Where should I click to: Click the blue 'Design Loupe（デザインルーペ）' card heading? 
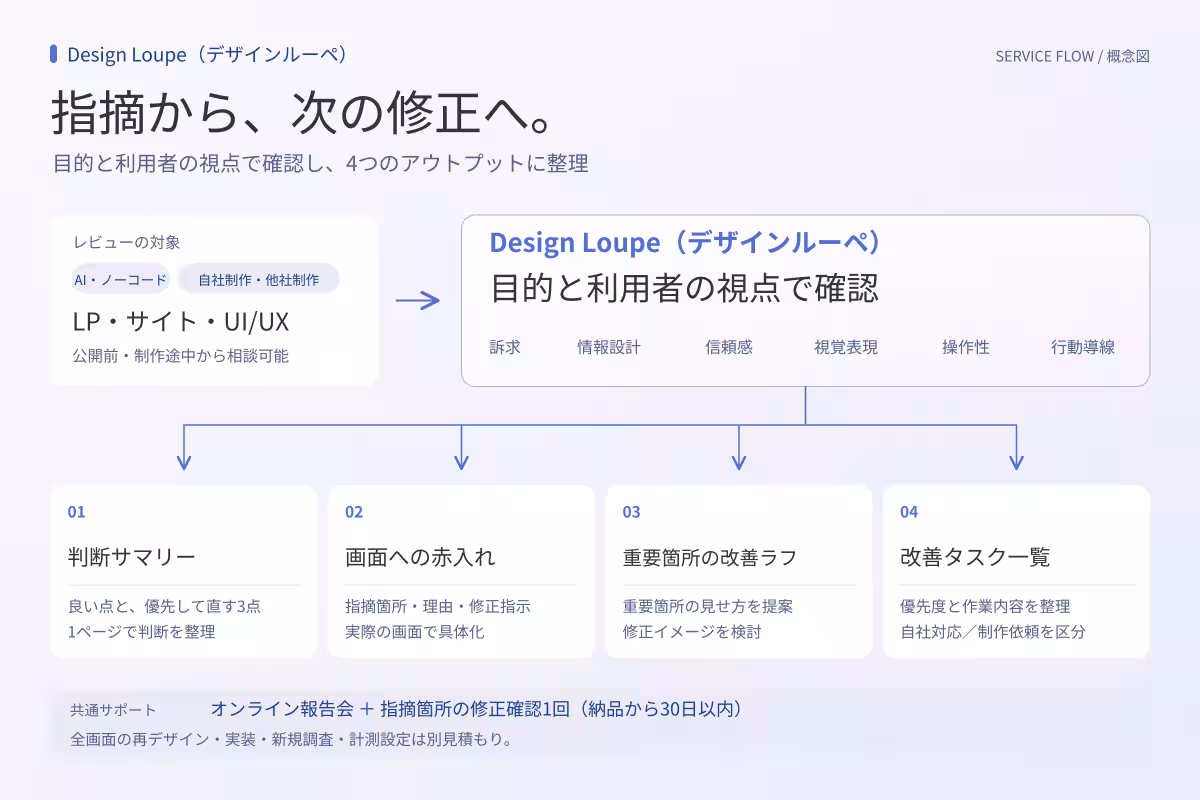pyautogui.click(x=687, y=243)
